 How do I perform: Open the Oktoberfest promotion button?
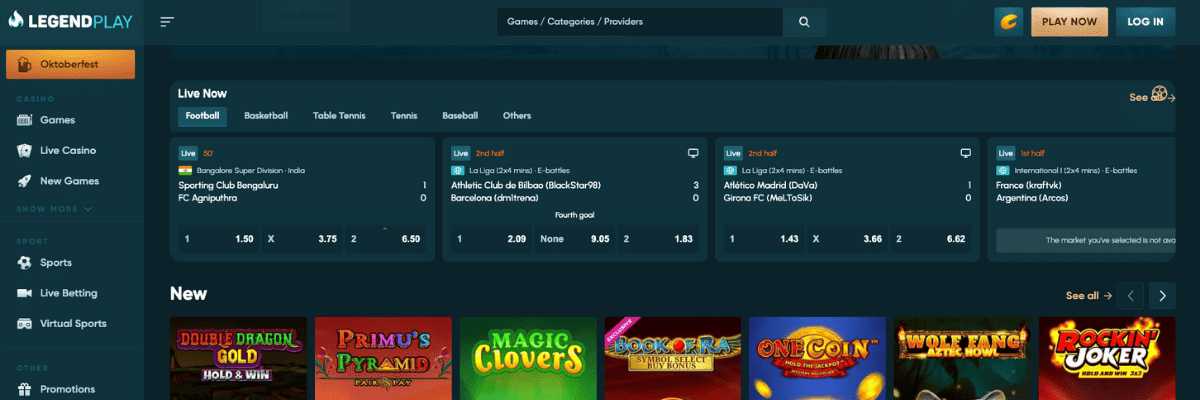pyautogui.click(x=70, y=65)
